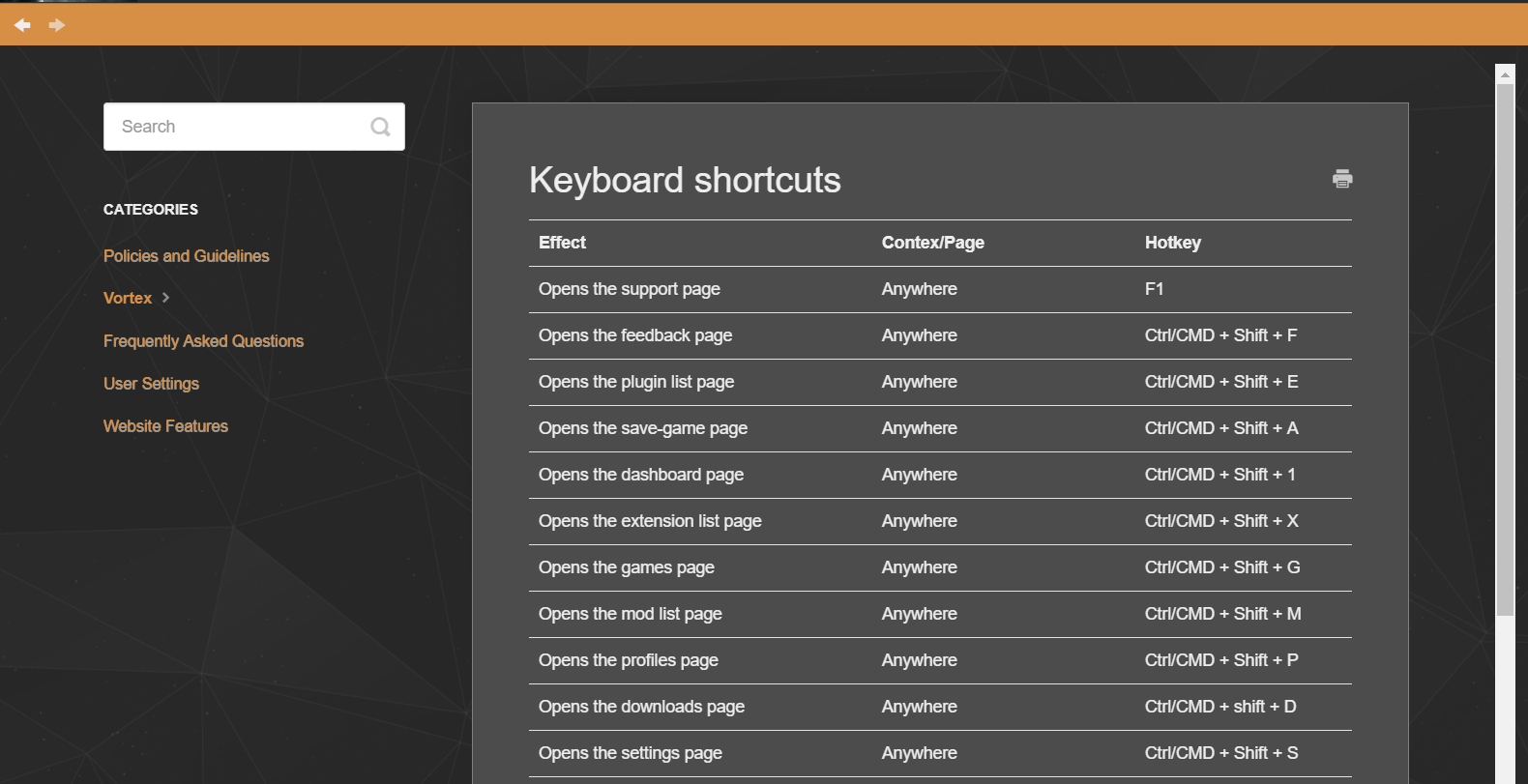This screenshot has height=784, width=1528.
Task: Open Frequently Asked Questions category
Action: pos(203,341)
